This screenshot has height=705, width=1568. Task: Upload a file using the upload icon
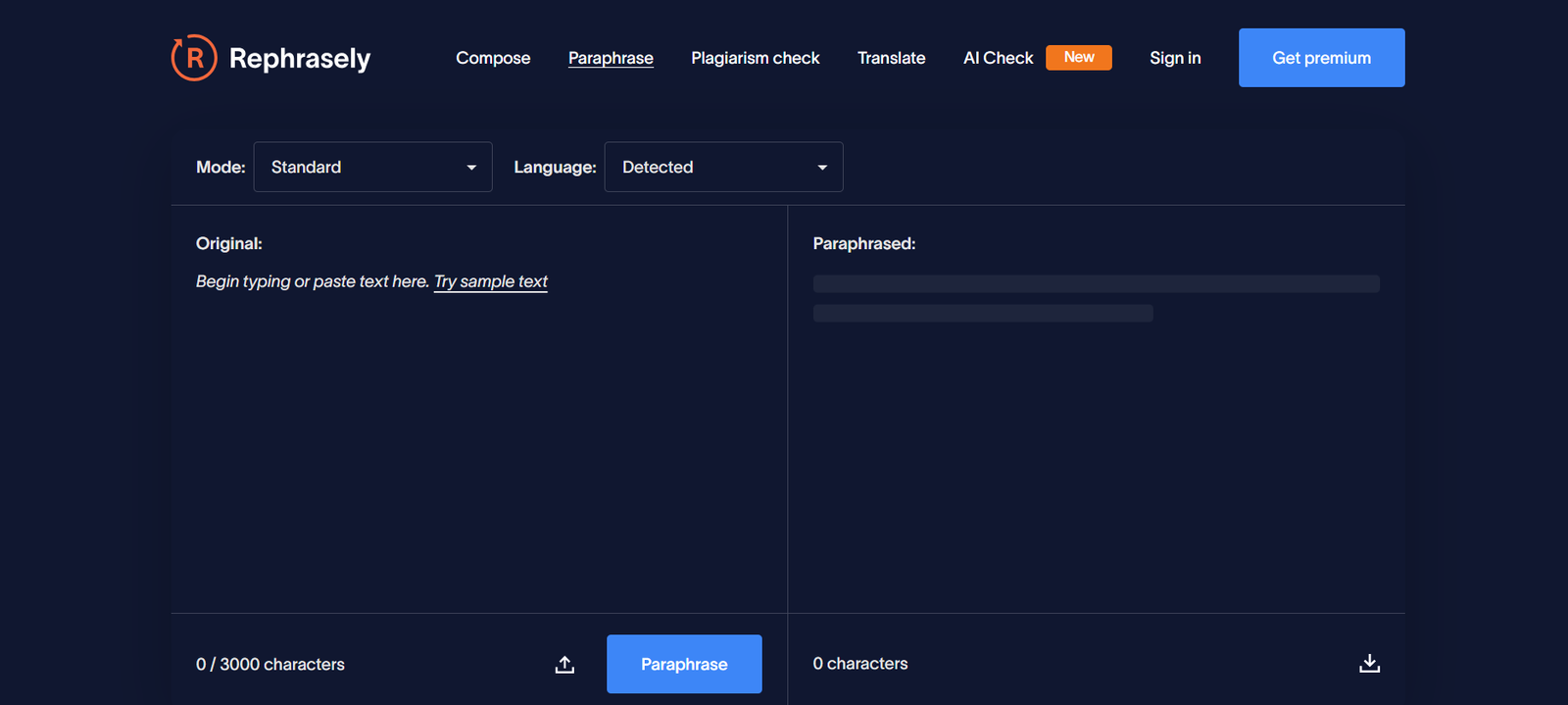tap(564, 665)
